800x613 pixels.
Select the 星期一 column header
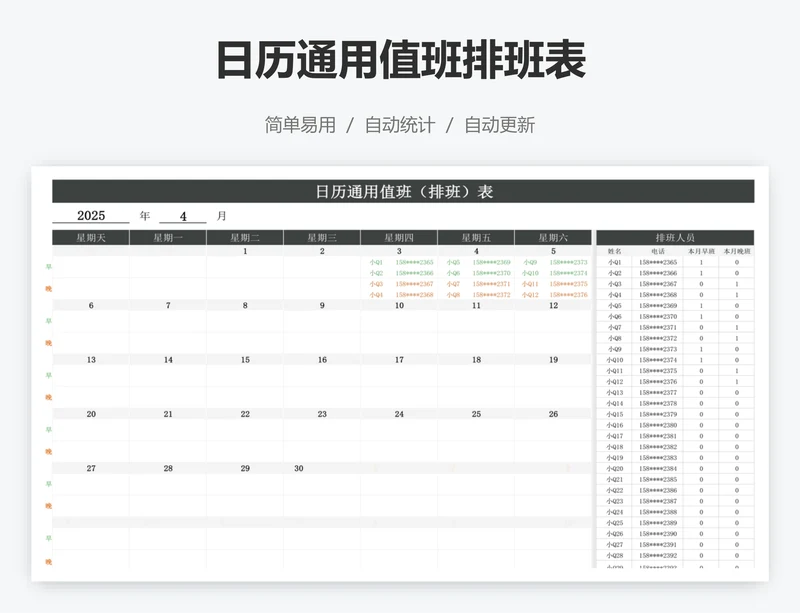(168, 237)
